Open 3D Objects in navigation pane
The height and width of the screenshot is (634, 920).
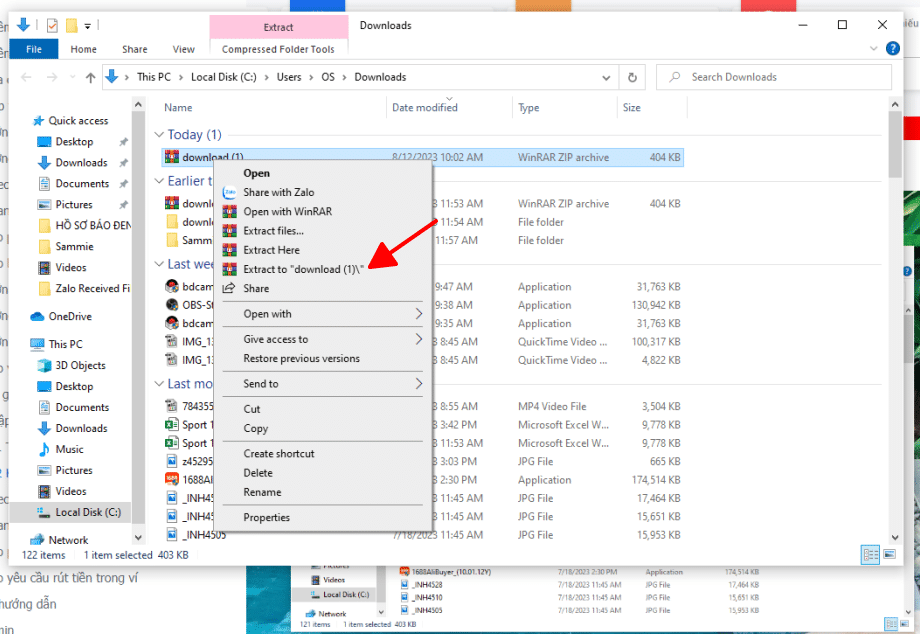(81, 365)
